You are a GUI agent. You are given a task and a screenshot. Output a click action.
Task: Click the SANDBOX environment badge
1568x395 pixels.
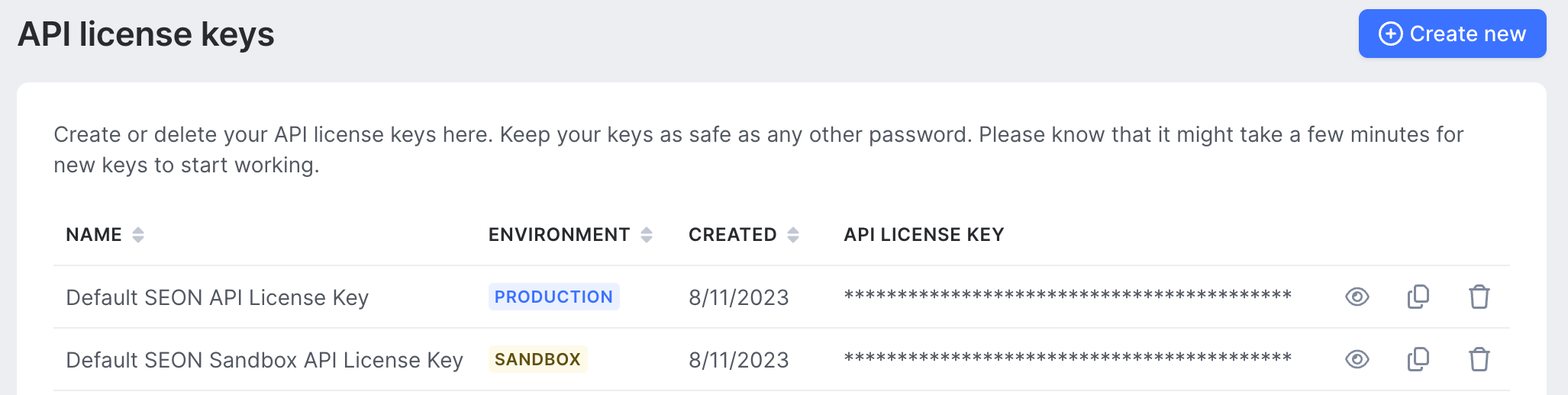pos(537,359)
